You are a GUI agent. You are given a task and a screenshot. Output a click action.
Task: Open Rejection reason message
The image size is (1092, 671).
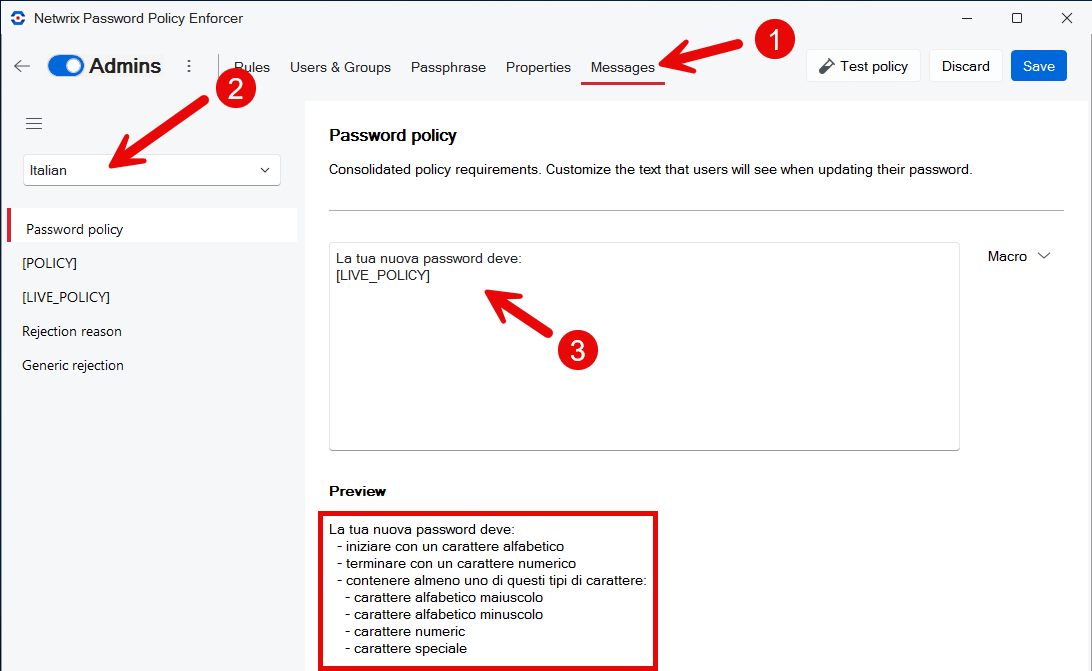(72, 331)
